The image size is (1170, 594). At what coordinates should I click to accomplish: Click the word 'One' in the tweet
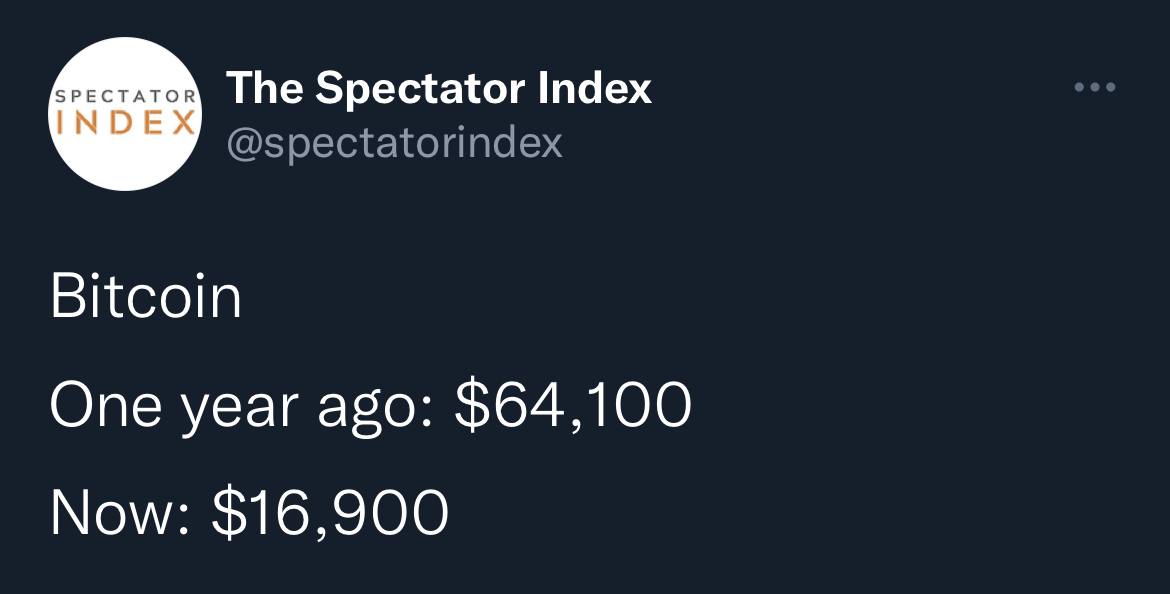coord(106,406)
